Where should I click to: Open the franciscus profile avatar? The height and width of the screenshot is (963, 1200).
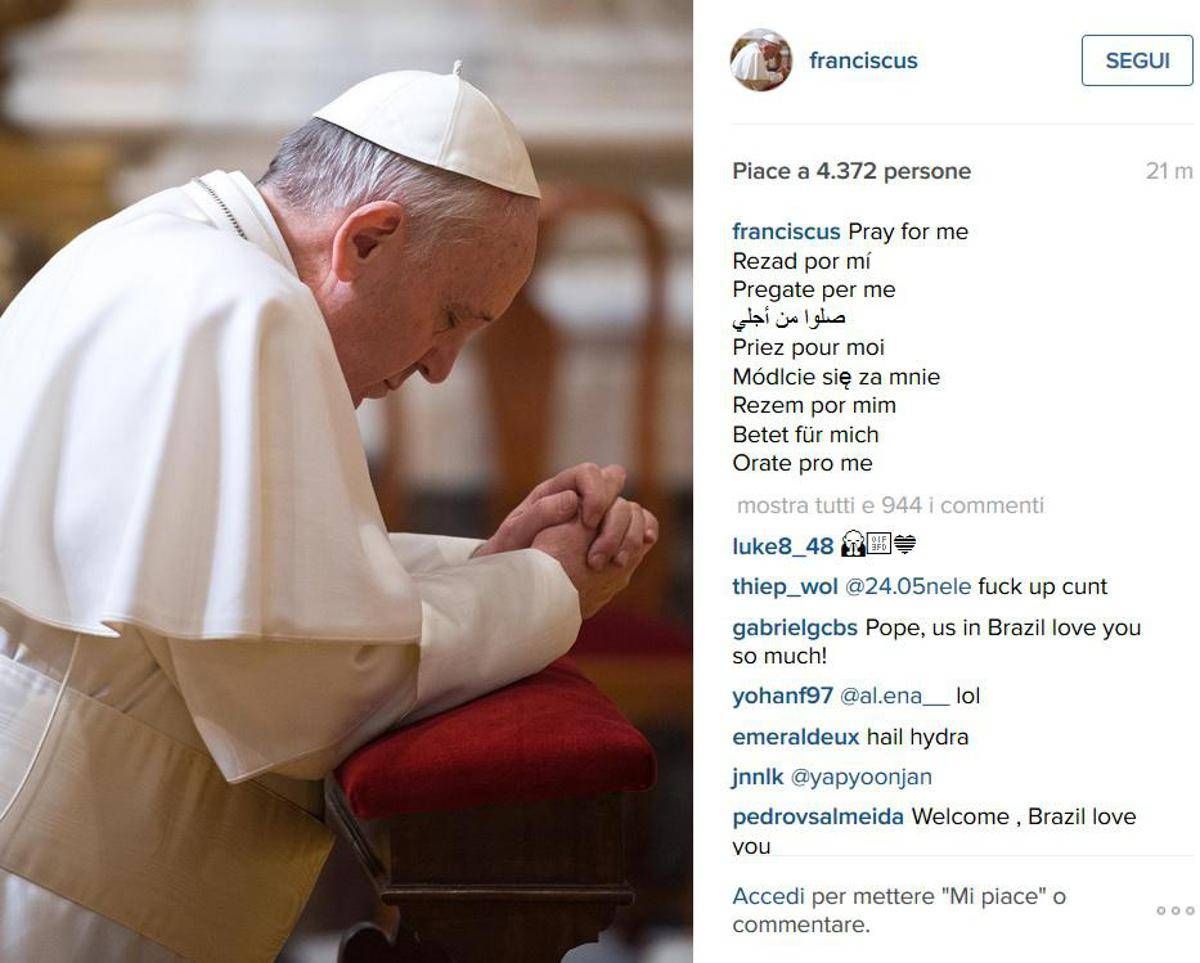pyautogui.click(x=761, y=60)
